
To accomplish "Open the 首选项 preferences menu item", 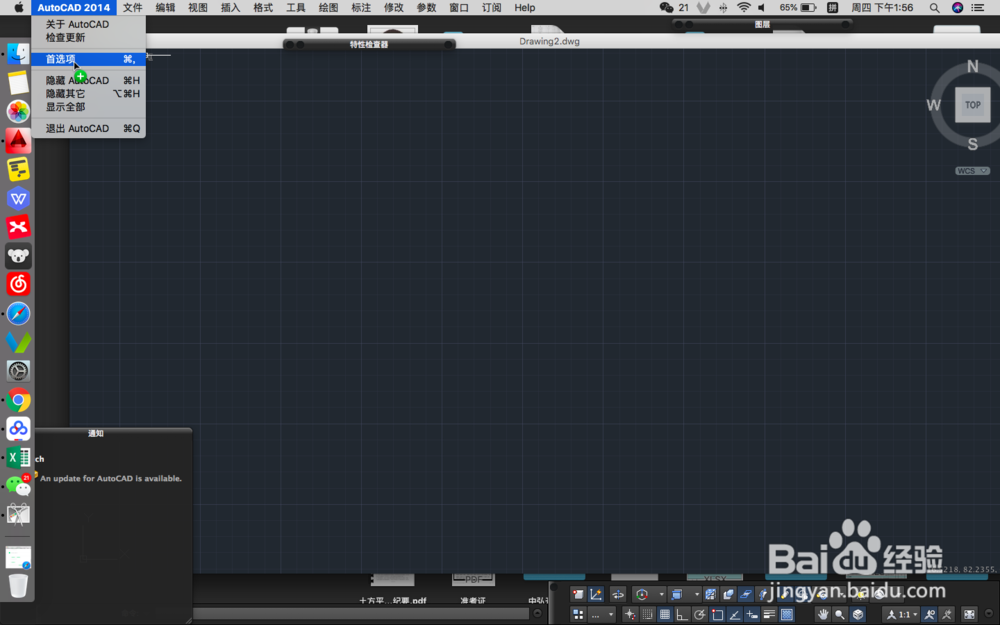I will [x=89, y=59].
